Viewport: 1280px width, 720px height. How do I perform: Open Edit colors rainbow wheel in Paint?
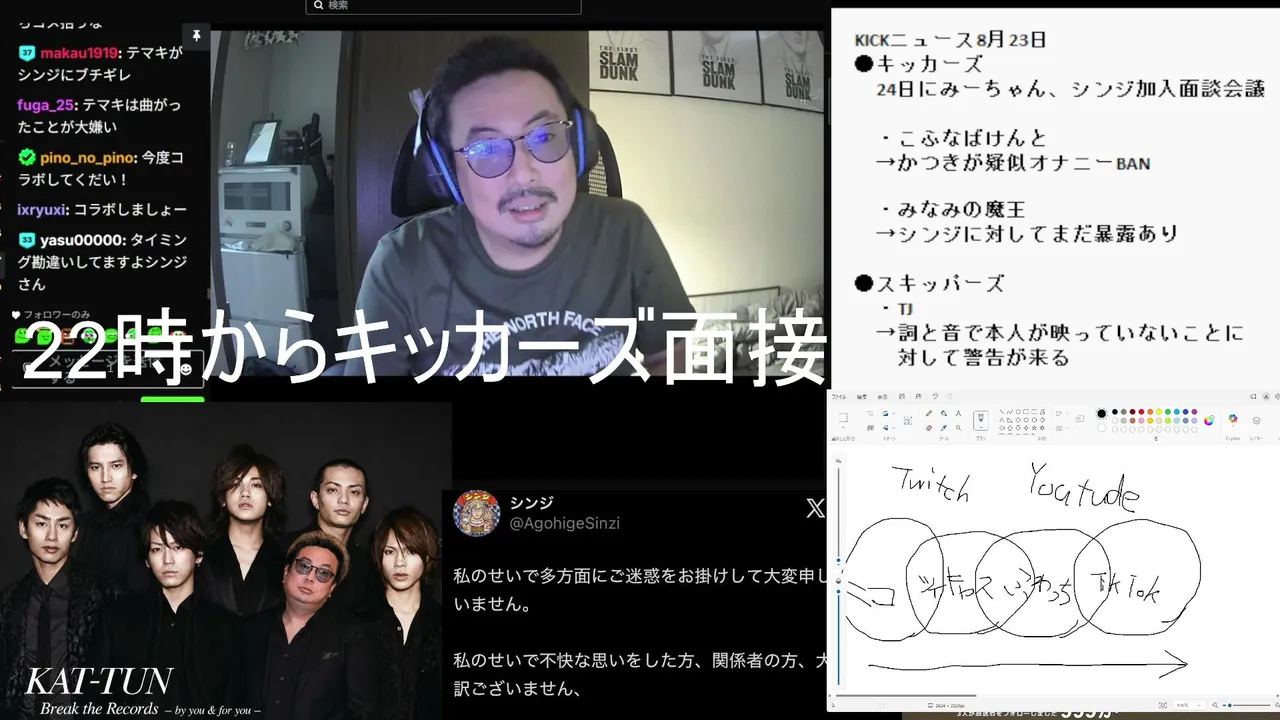pos(1208,420)
